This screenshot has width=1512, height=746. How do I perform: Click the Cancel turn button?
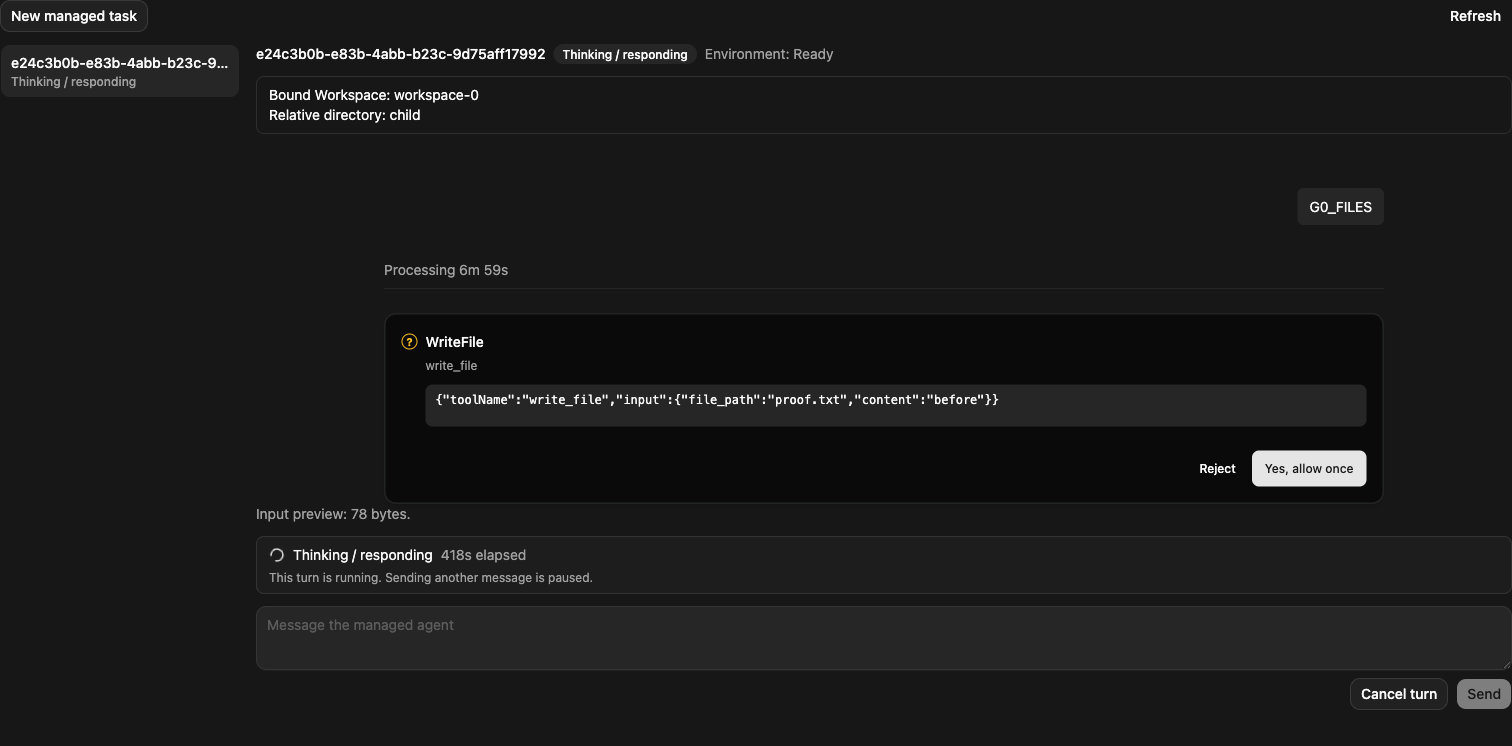1398,694
